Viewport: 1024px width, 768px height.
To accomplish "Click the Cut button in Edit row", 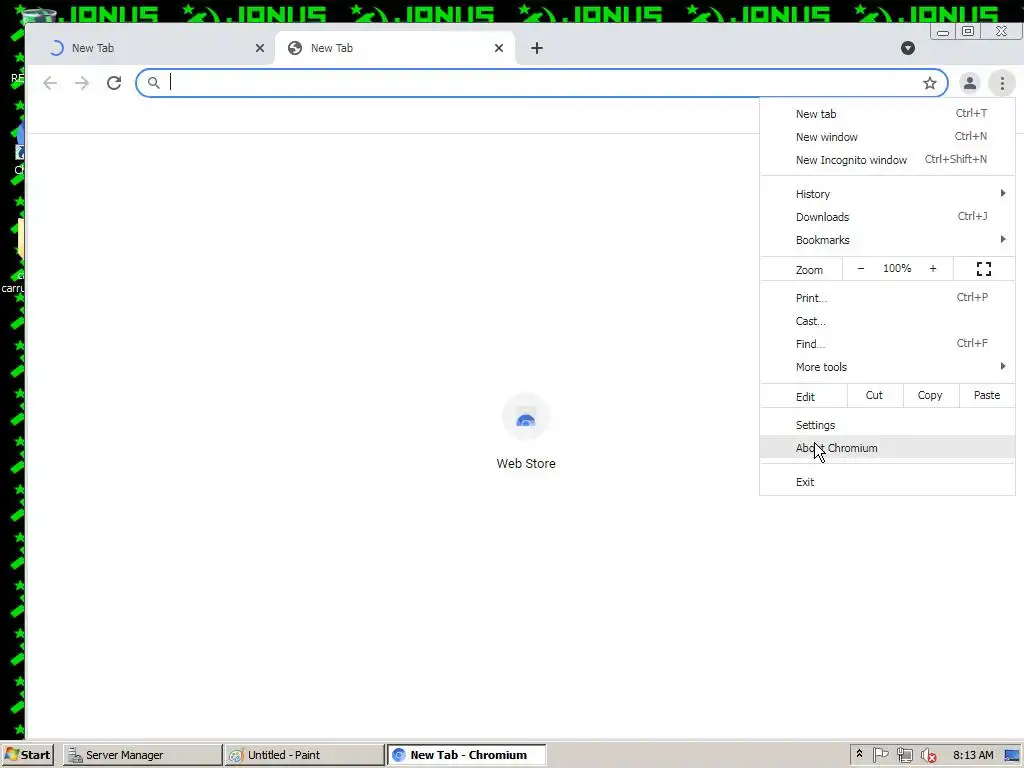I will [x=874, y=395].
